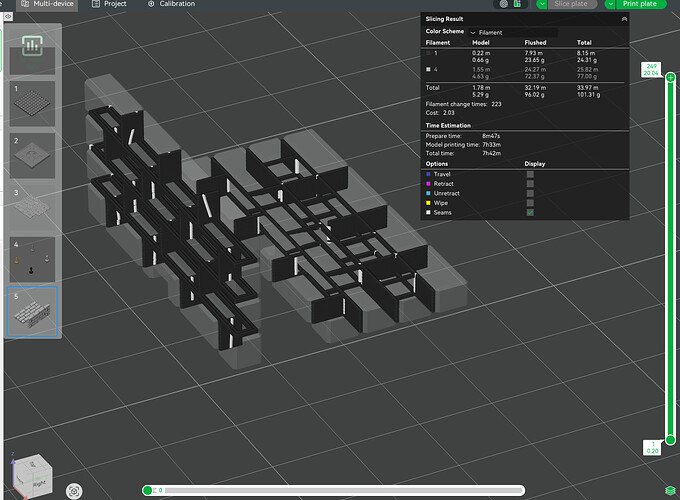Click the Print plate button
The width and height of the screenshot is (680, 500).
639,4
